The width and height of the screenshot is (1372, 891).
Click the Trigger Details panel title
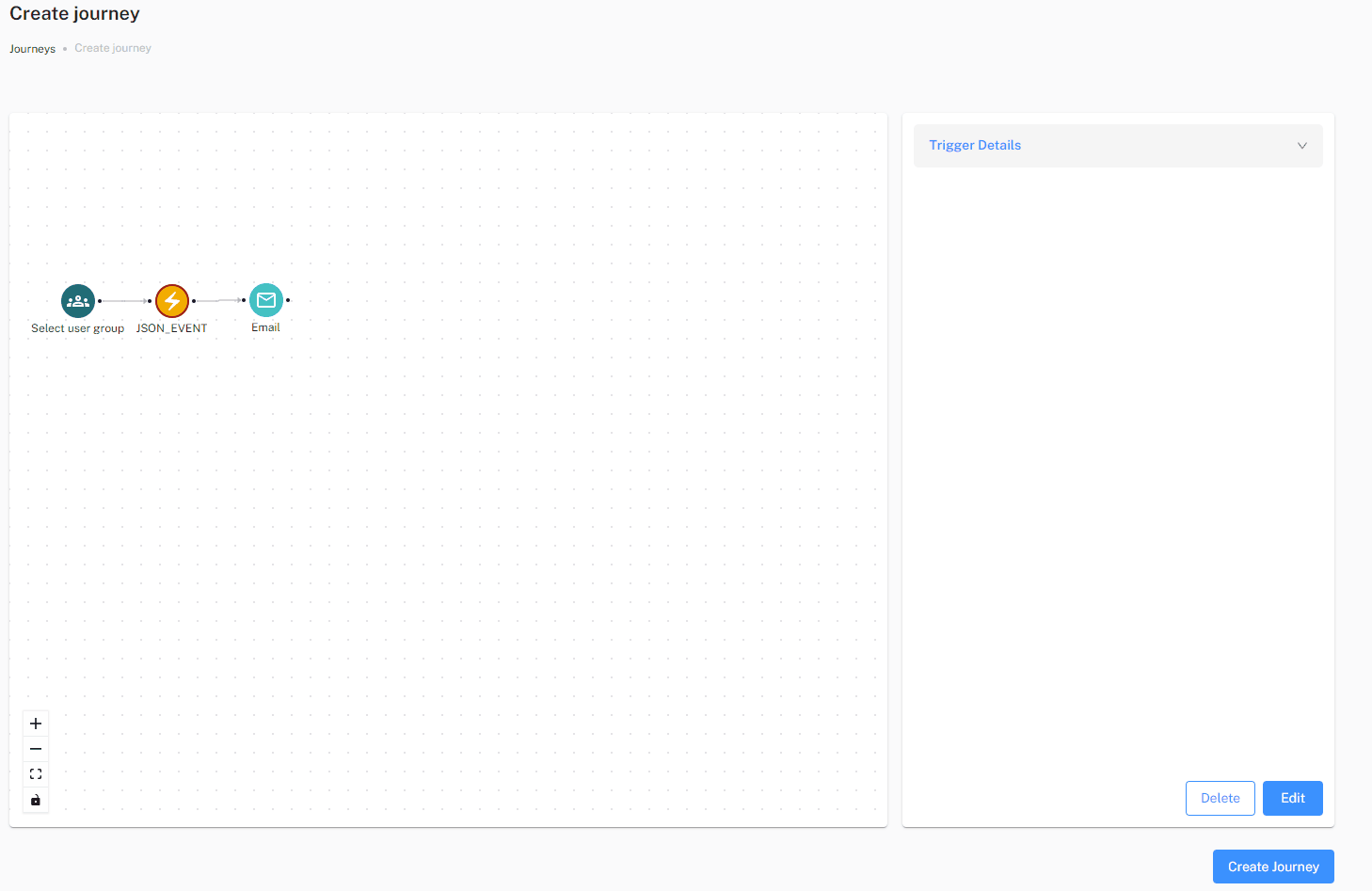coord(975,146)
